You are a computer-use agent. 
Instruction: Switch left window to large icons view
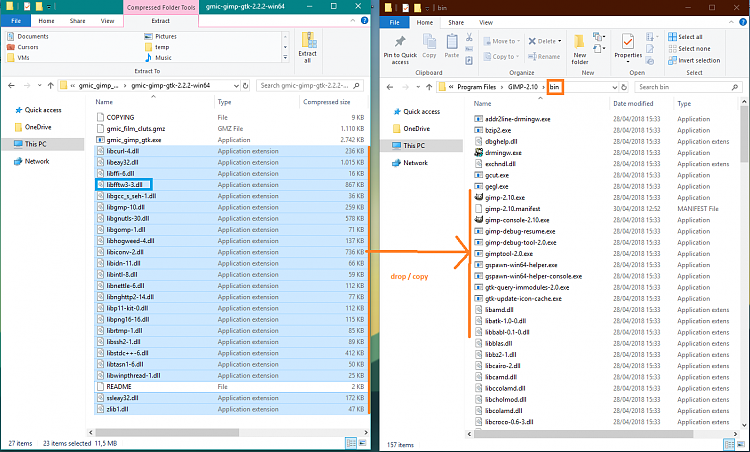[362, 443]
